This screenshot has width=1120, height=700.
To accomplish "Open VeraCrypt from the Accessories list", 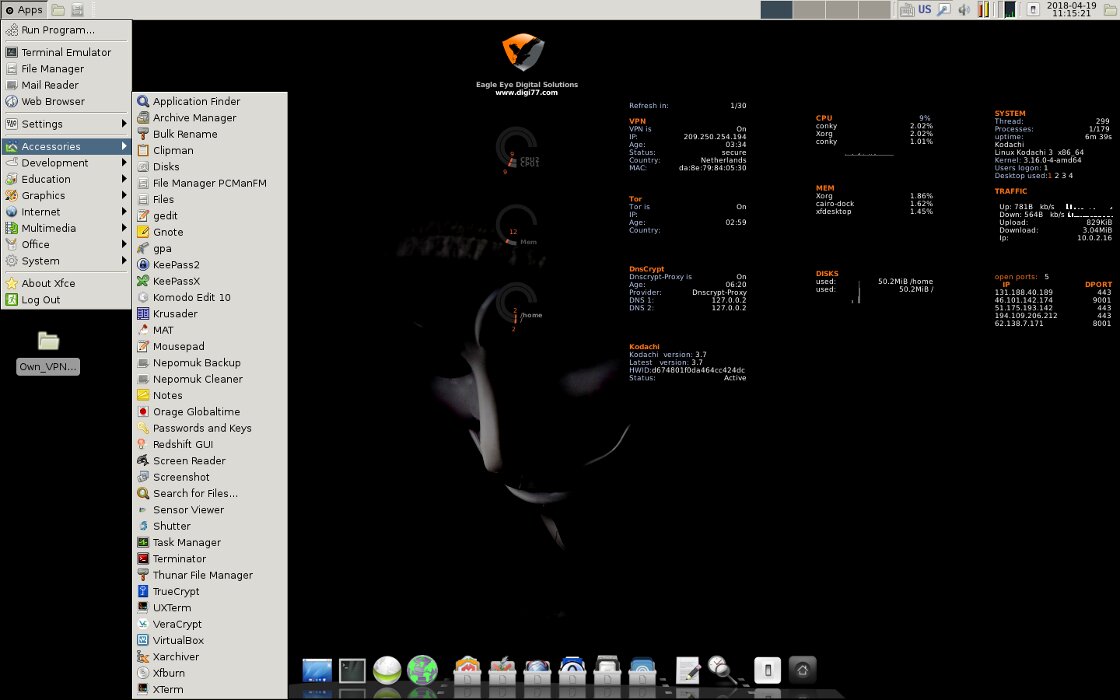I will (x=176, y=624).
